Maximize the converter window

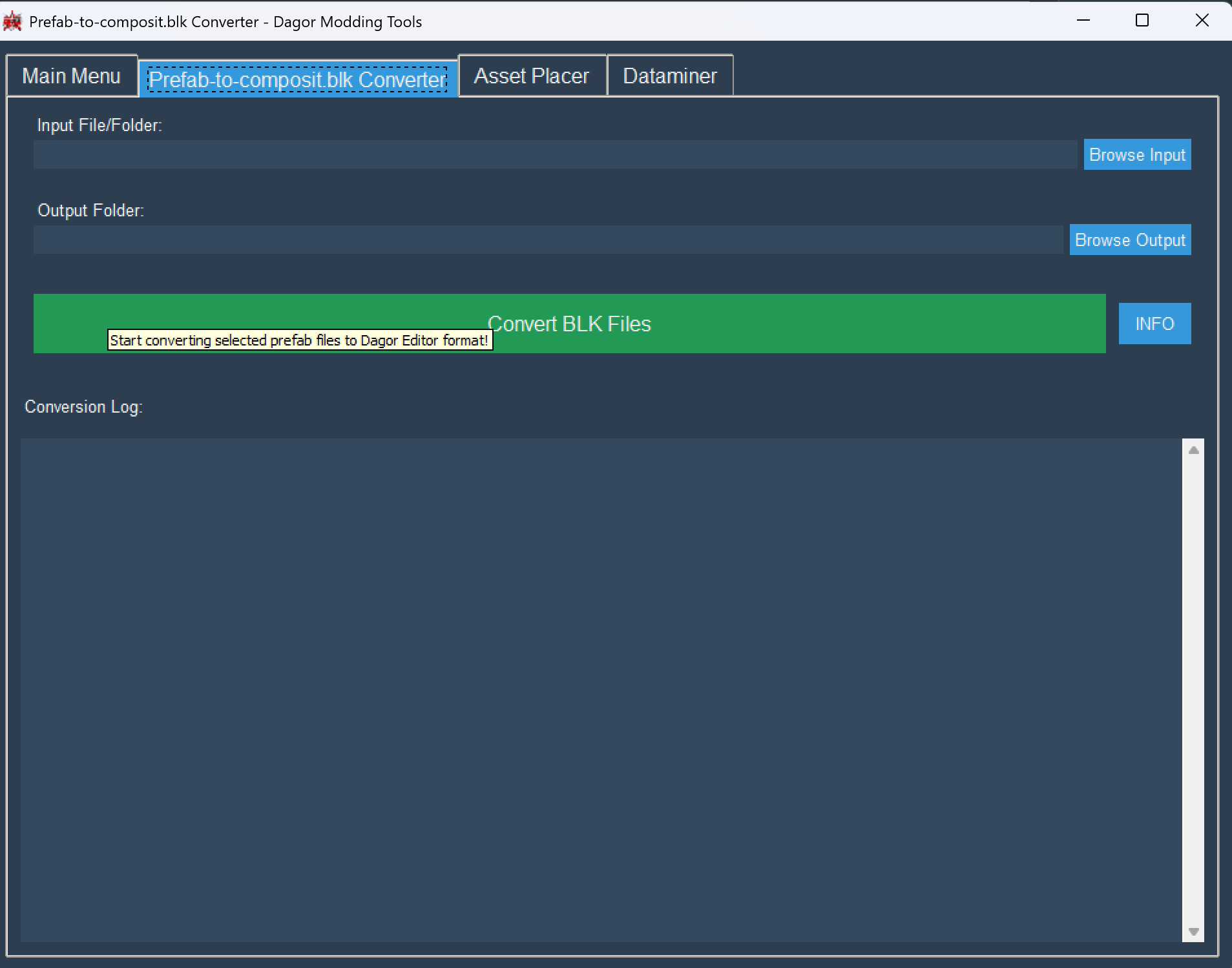1142,21
